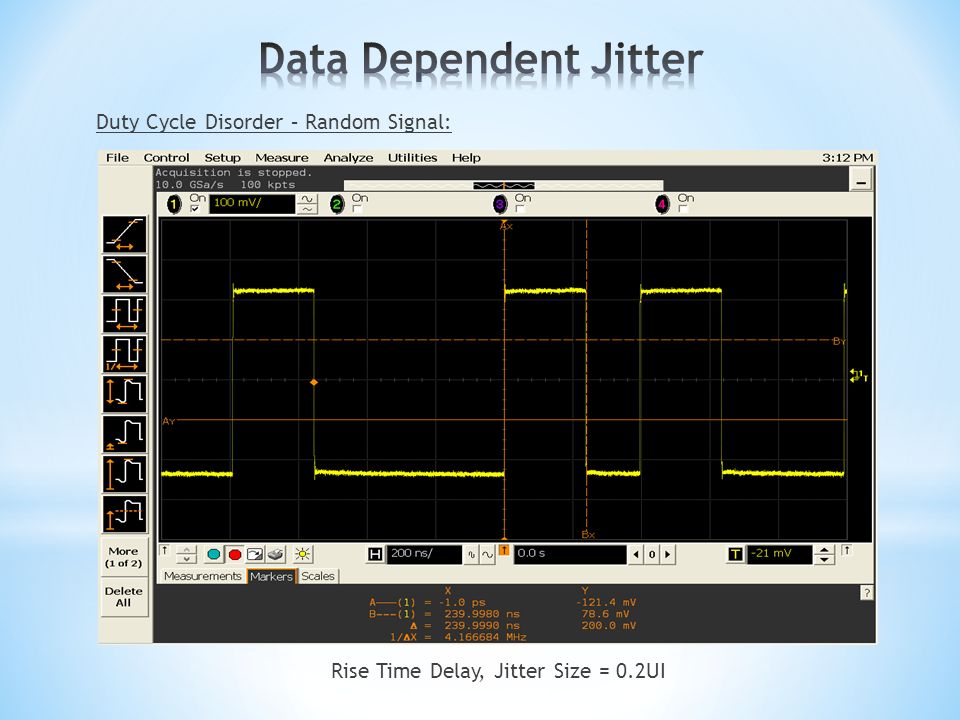Viewport: 960px width, 720px height.
Task: Click the stepper next to the run controls
Action: coord(187,555)
